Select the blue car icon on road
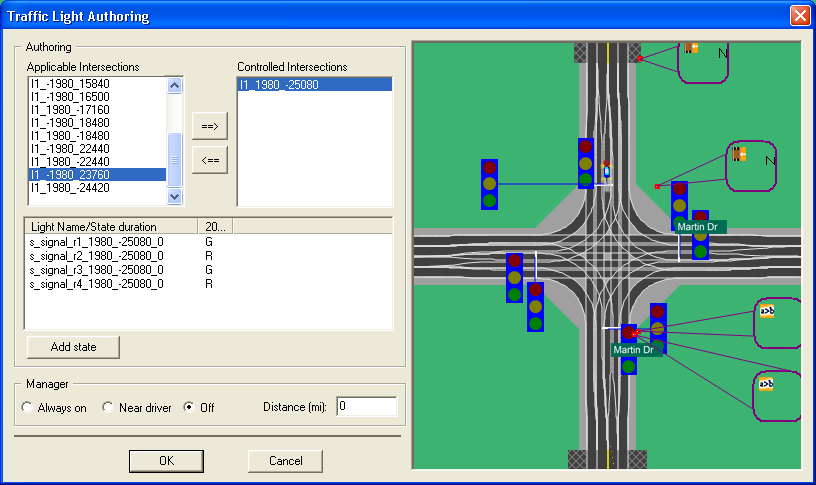816x485 pixels. pyautogui.click(x=606, y=170)
